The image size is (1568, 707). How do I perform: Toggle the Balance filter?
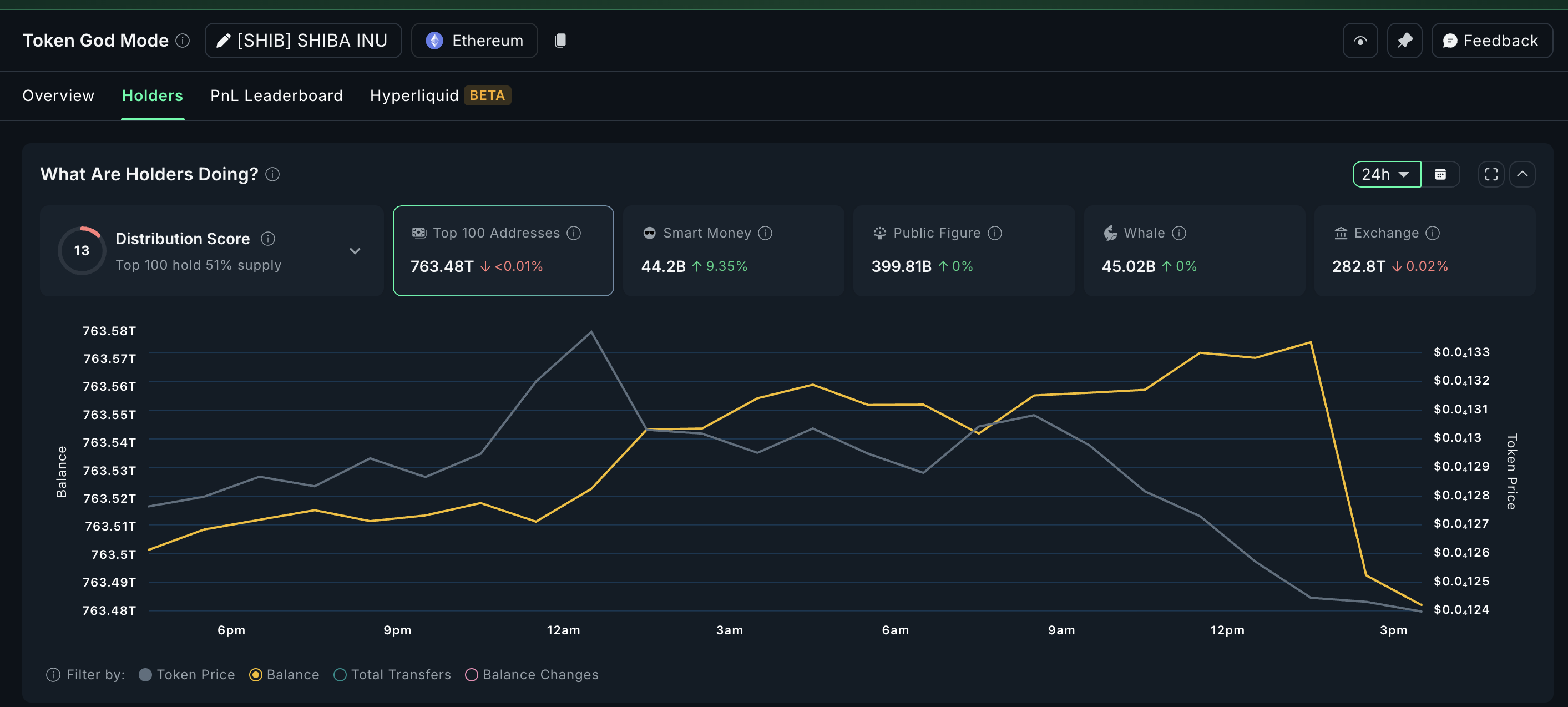coord(256,675)
